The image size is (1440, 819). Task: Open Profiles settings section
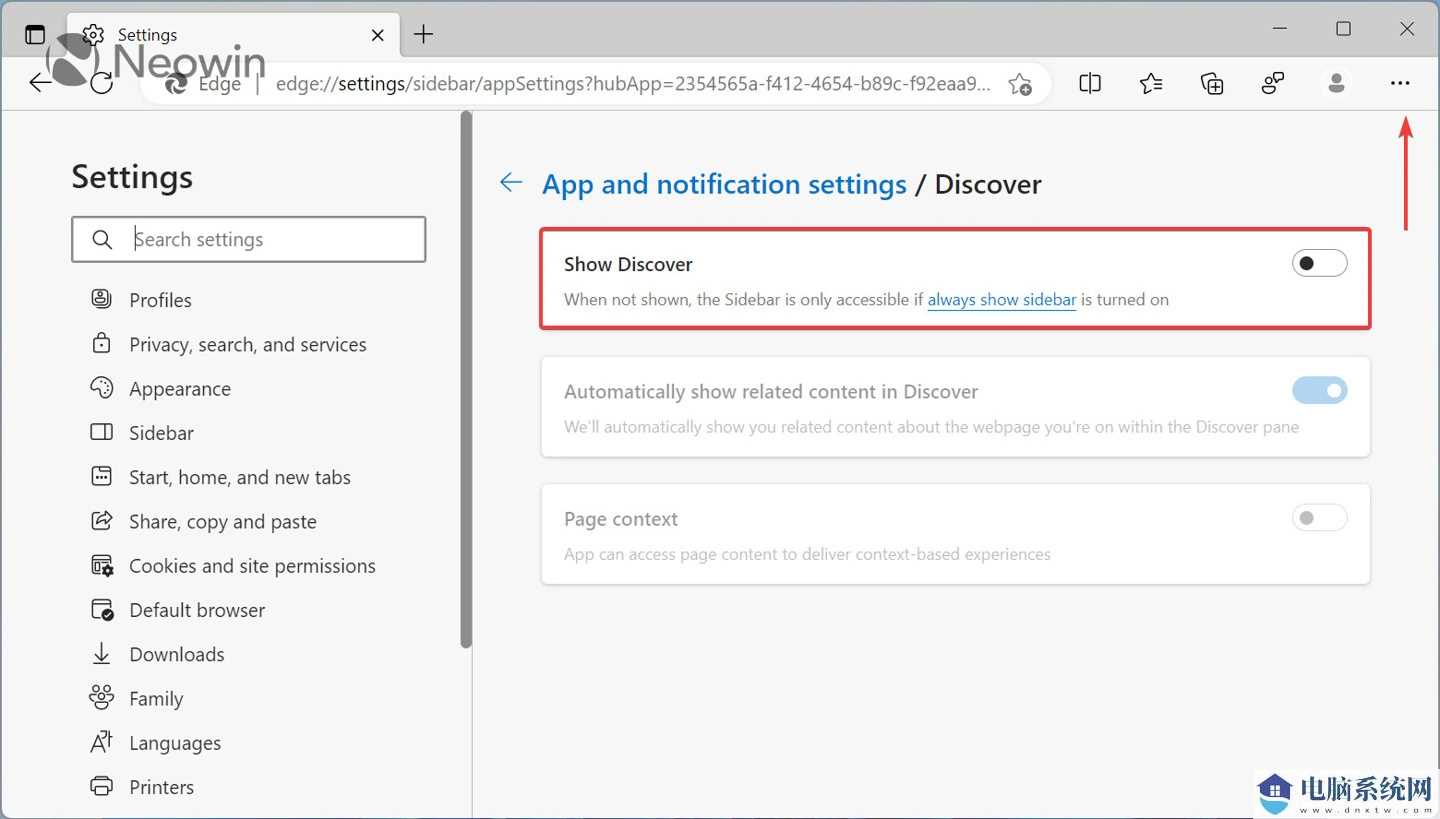click(x=160, y=300)
